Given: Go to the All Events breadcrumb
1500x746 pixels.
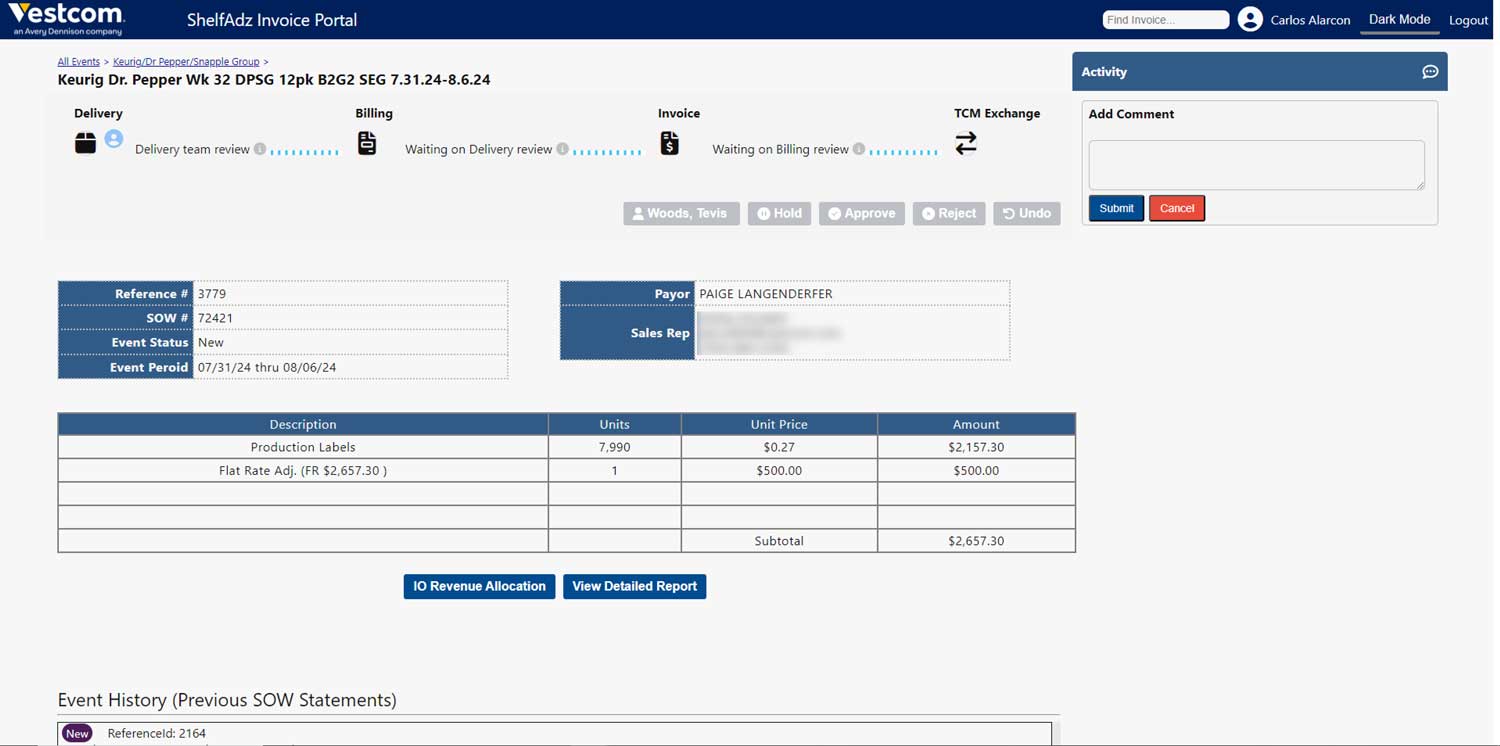Looking at the screenshot, I should 79,62.
